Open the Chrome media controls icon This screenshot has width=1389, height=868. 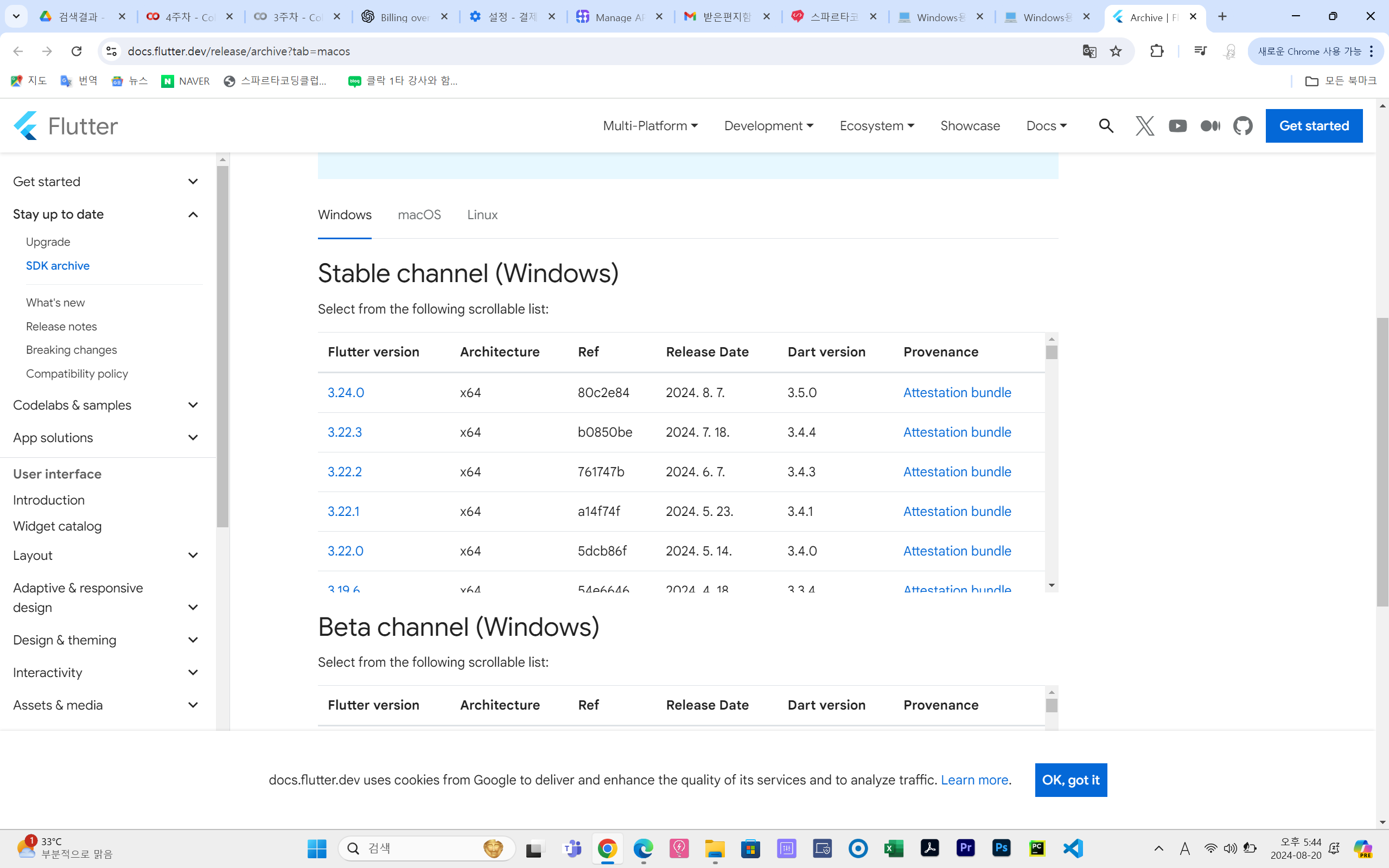click(x=1200, y=51)
